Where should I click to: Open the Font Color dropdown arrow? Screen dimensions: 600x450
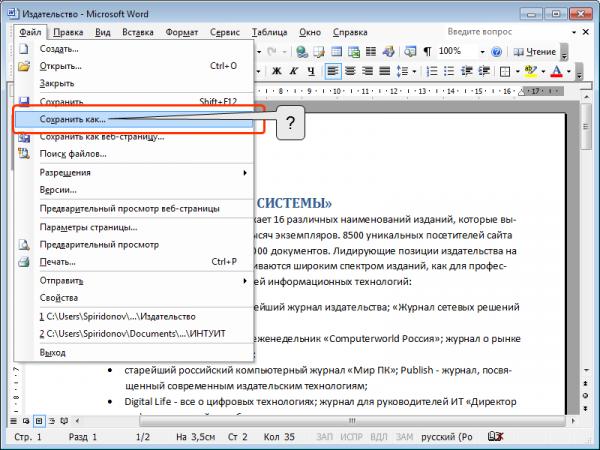click(569, 72)
